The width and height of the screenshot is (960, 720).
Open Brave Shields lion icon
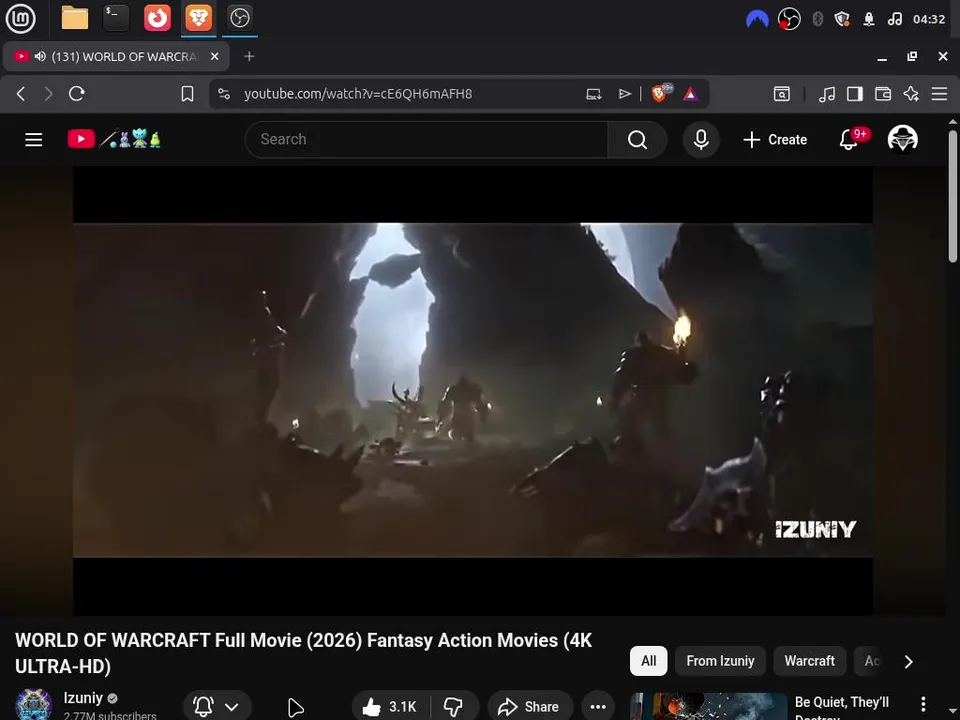pyautogui.click(x=660, y=93)
